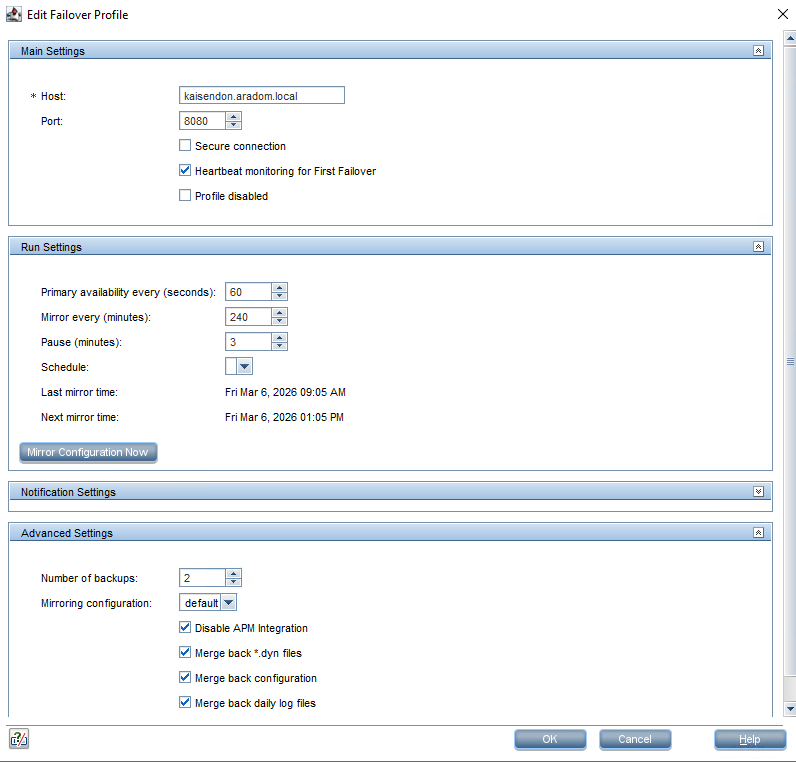The width and height of the screenshot is (796, 762).
Task: Click the Port value field
Action: 202,121
